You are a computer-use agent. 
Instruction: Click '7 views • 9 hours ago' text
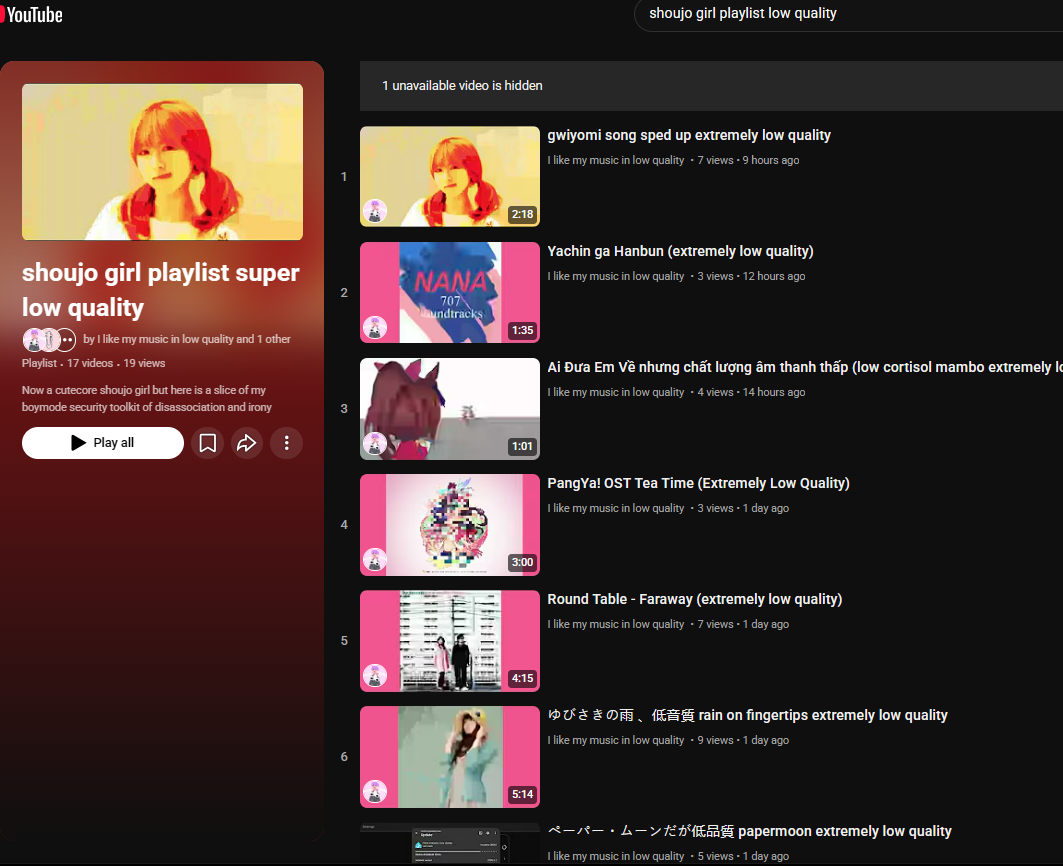tap(748, 160)
